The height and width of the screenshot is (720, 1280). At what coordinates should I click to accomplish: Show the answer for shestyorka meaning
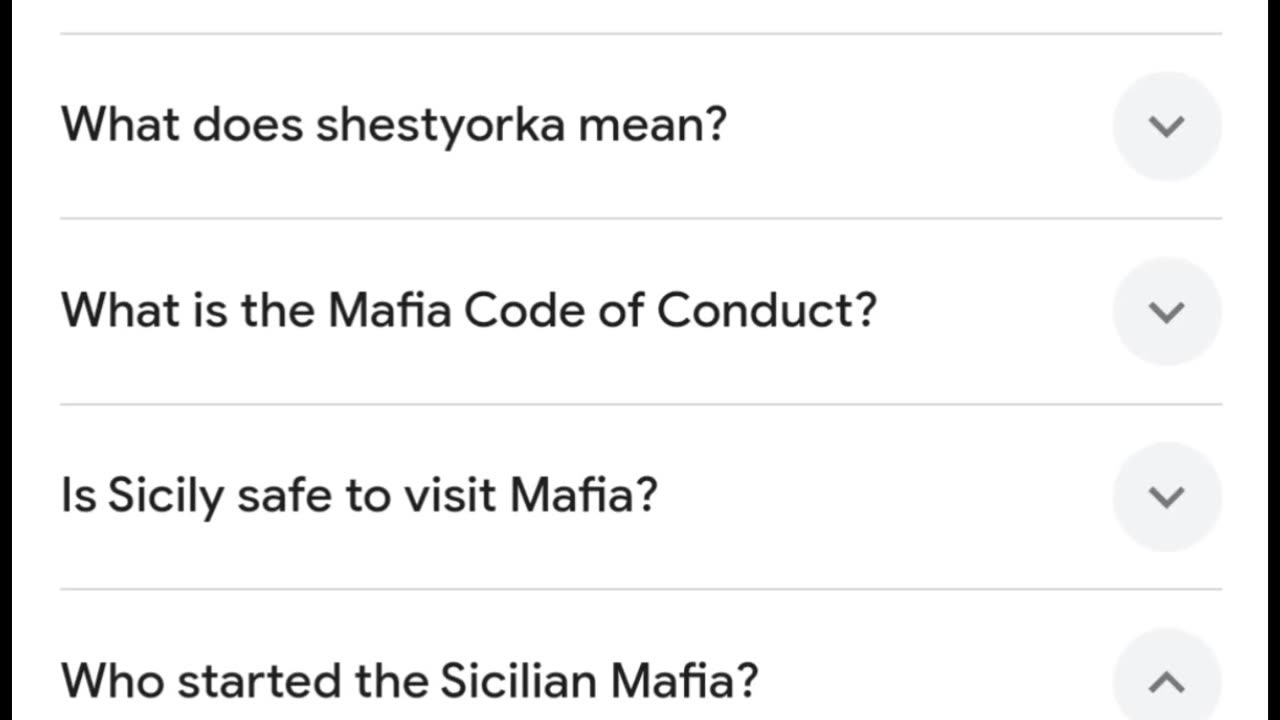pyautogui.click(x=1167, y=126)
